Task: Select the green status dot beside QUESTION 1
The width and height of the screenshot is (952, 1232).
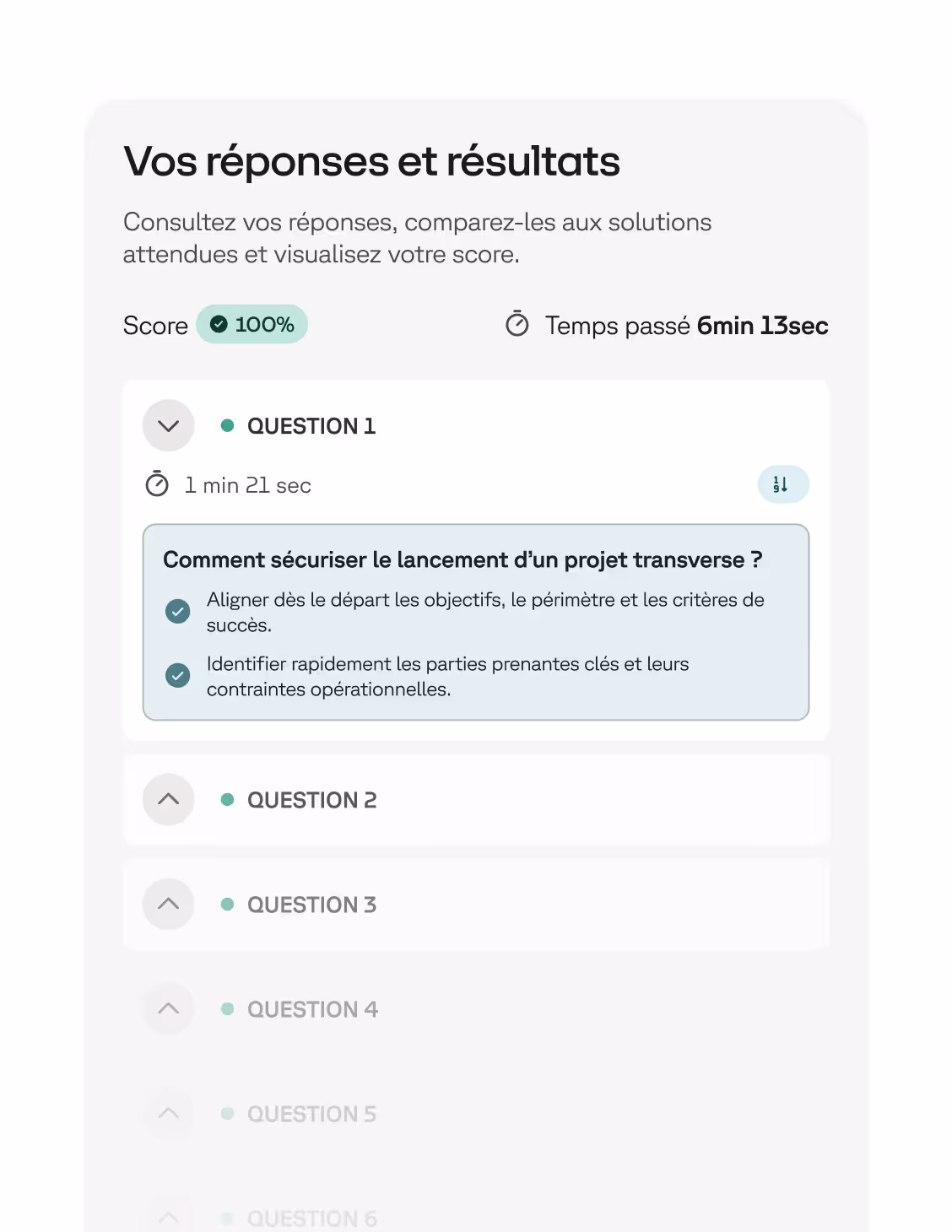Action: coord(226,426)
